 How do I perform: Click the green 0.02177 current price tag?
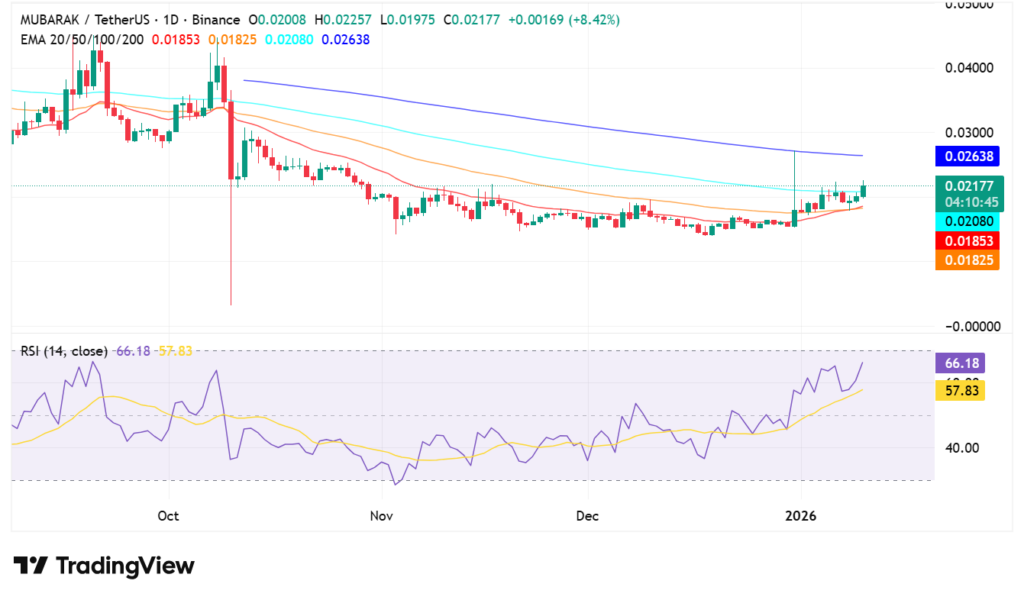tap(964, 186)
